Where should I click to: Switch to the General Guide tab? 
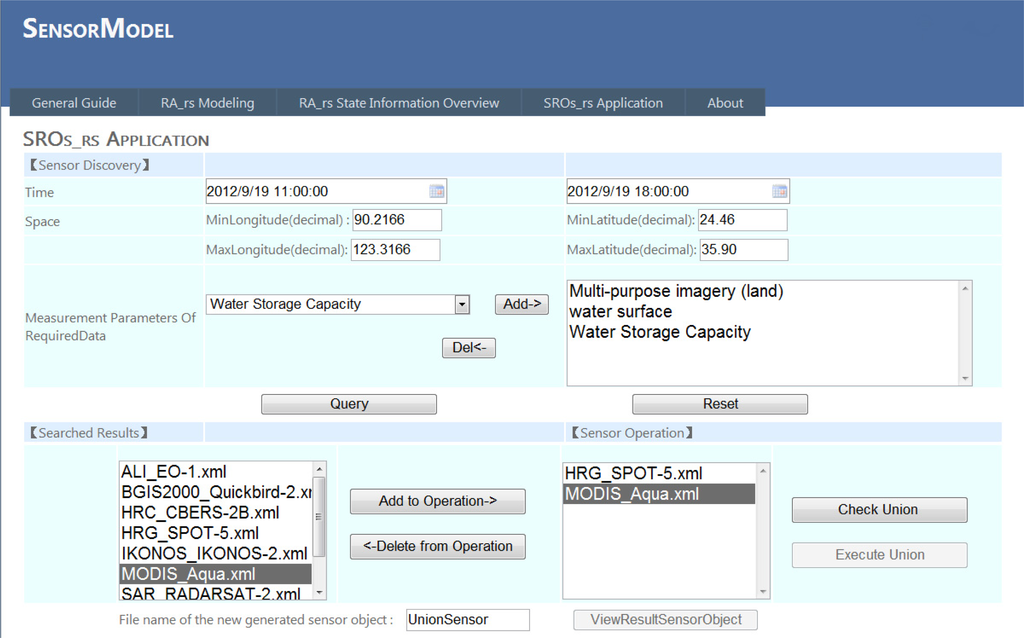point(74,103)
